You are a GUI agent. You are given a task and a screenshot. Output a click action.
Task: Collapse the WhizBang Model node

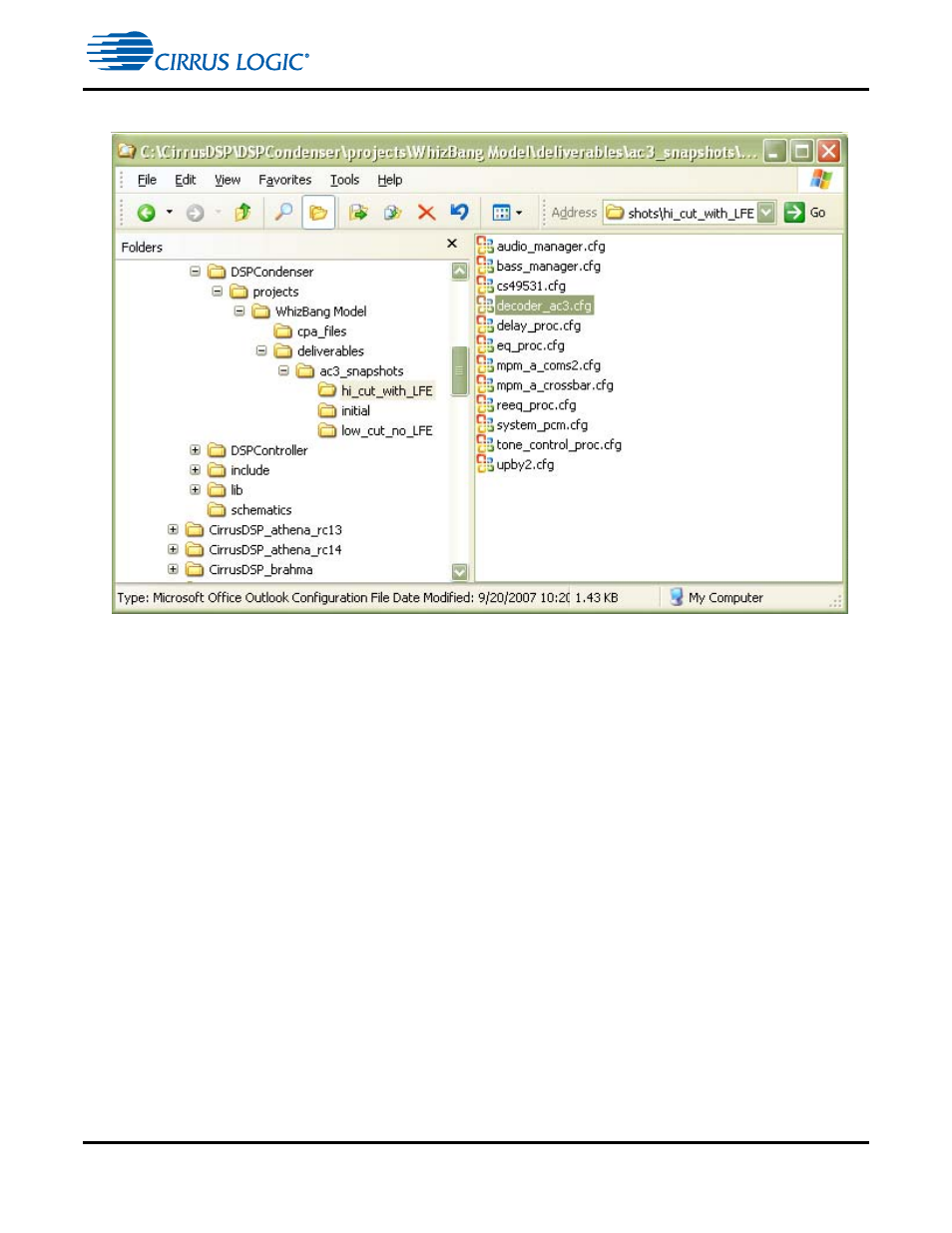[239, 311]
